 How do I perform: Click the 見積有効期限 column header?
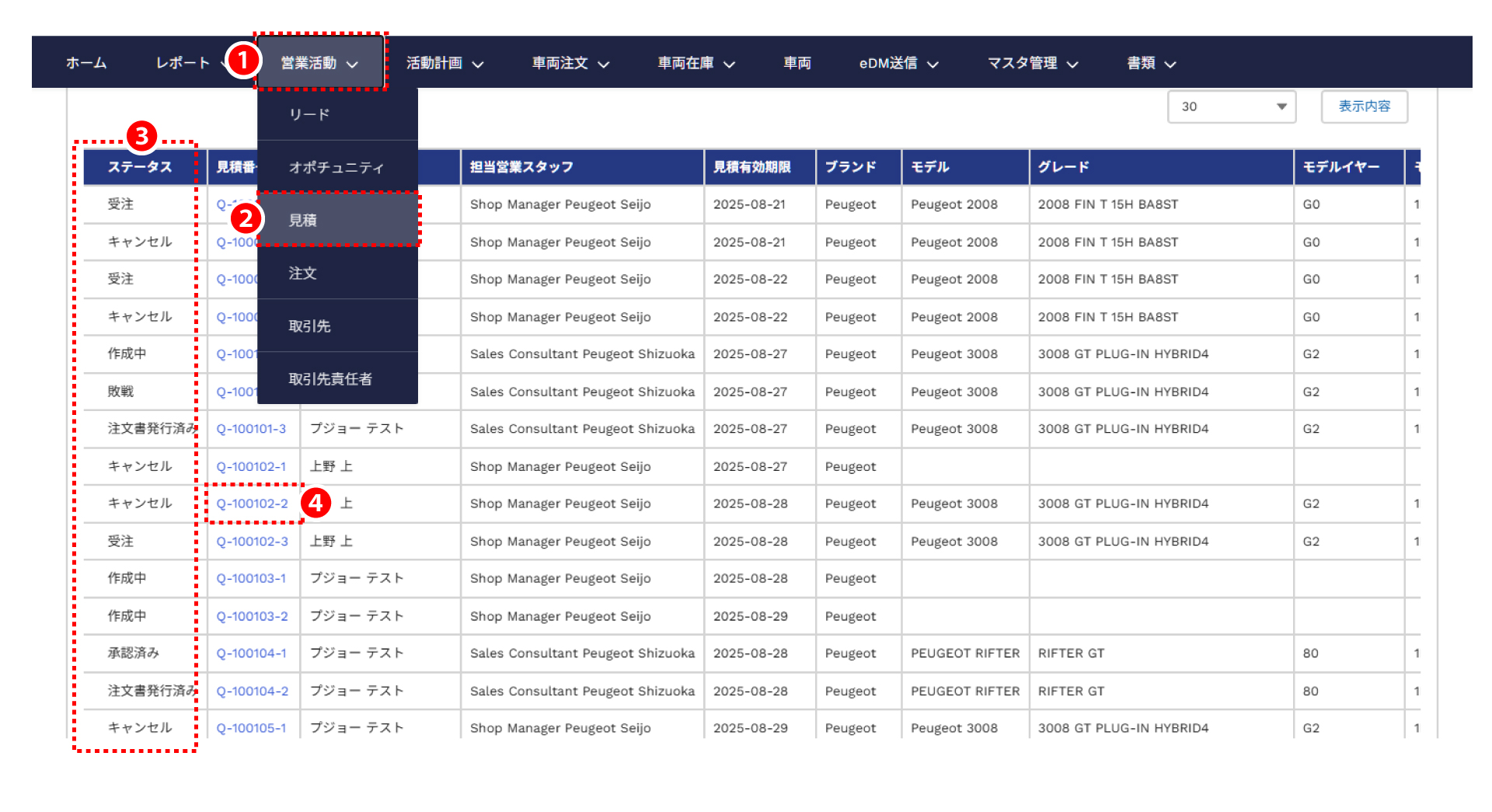tap(751, 167)
